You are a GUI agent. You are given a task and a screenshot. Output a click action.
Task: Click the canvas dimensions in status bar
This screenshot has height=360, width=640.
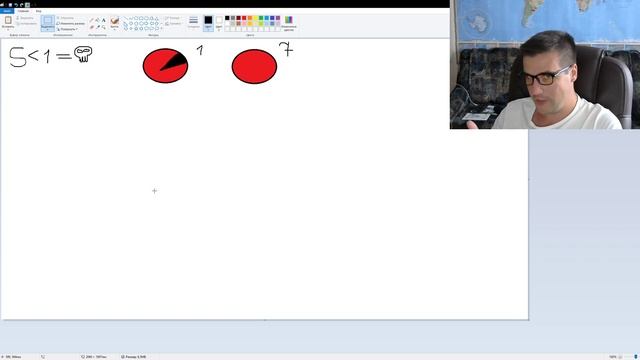click(94, 357)
